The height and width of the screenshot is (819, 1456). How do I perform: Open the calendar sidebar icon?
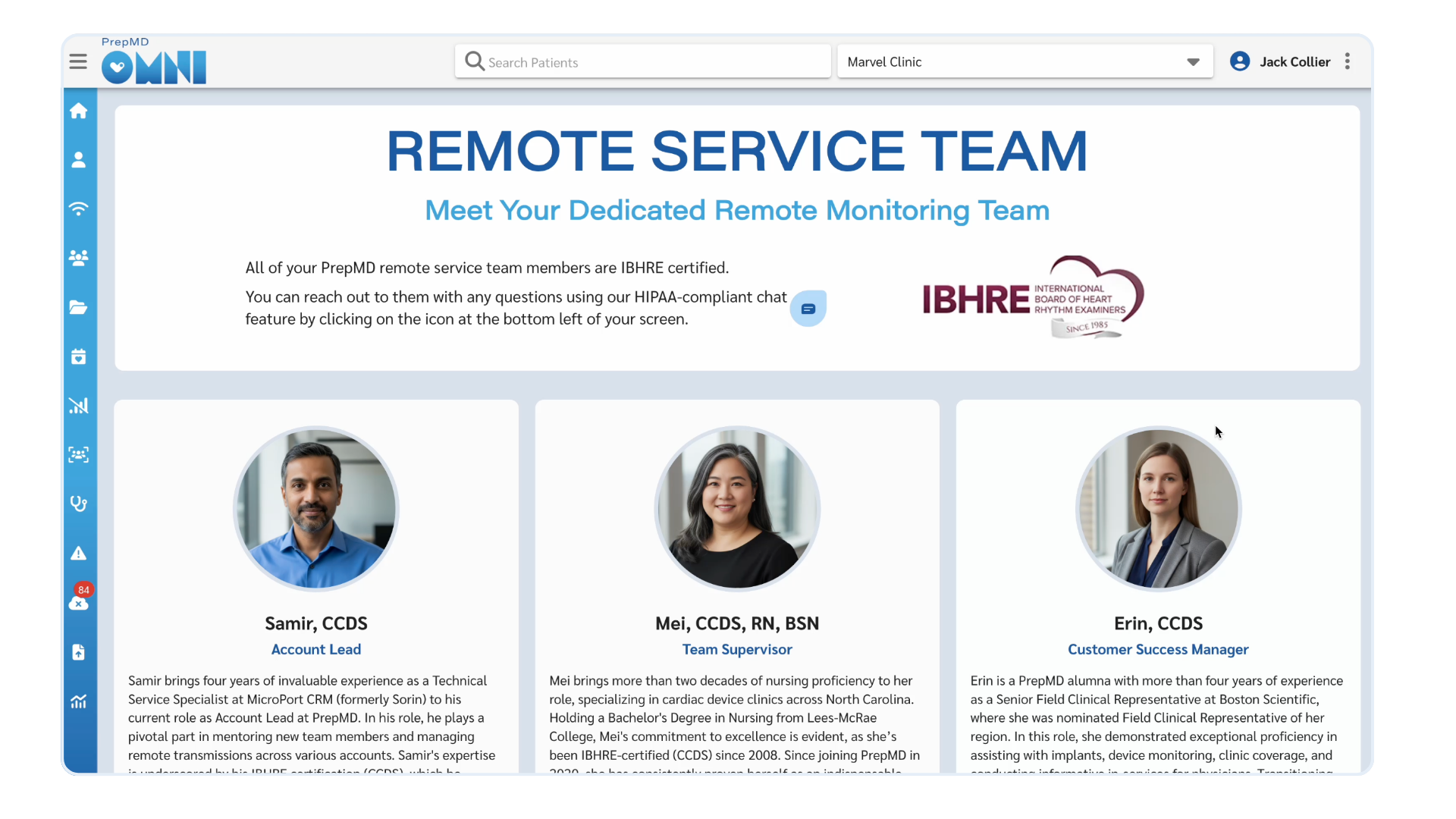[78, 356]
